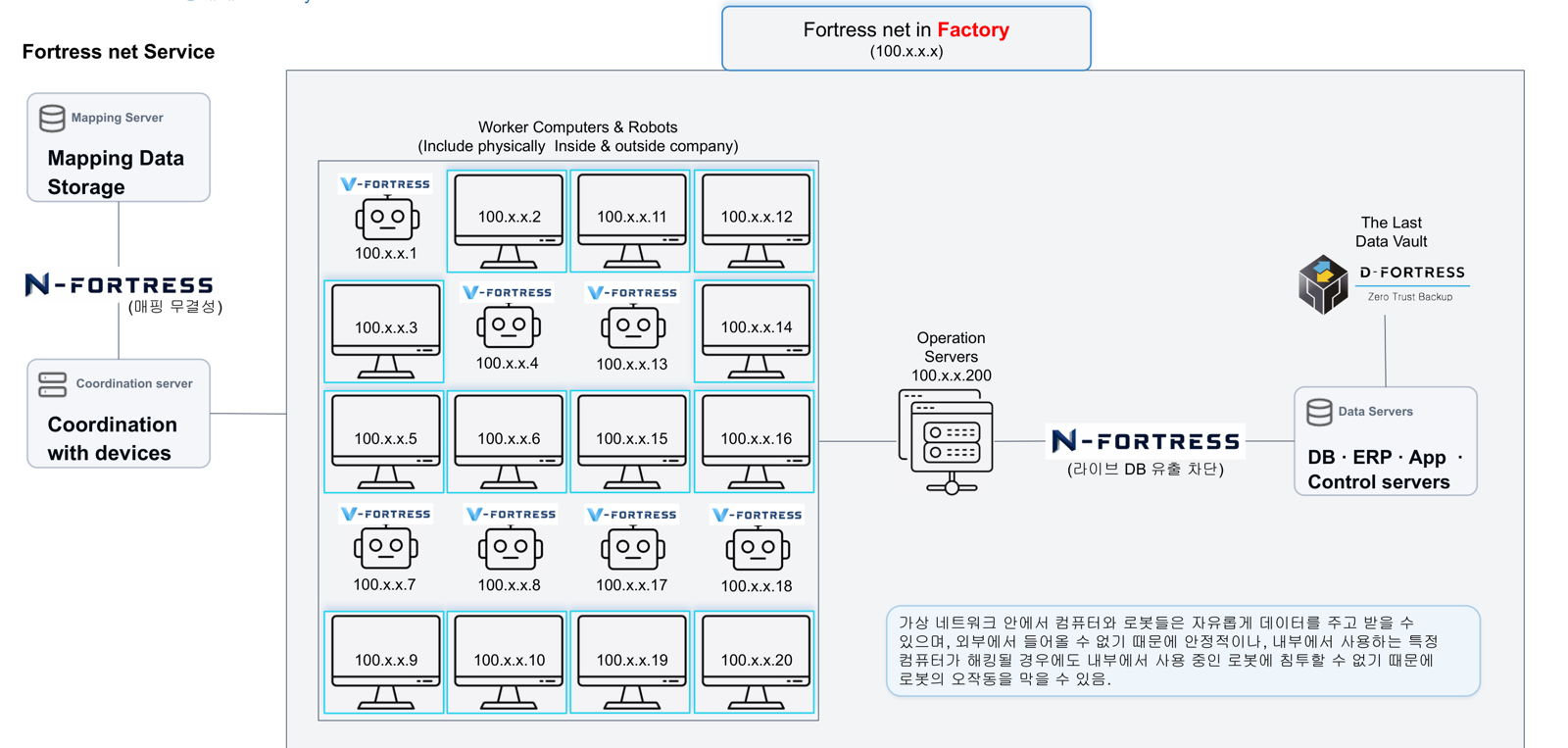Click the V-Fortress logo above 100.x.x.7
The height and width of the screenshot is (748, 1568).
pos(385,514)
